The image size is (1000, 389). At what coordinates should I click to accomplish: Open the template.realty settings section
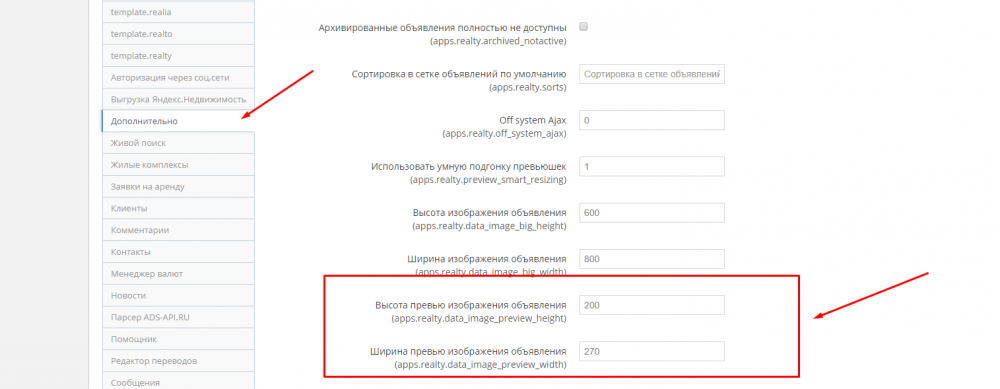178,55
